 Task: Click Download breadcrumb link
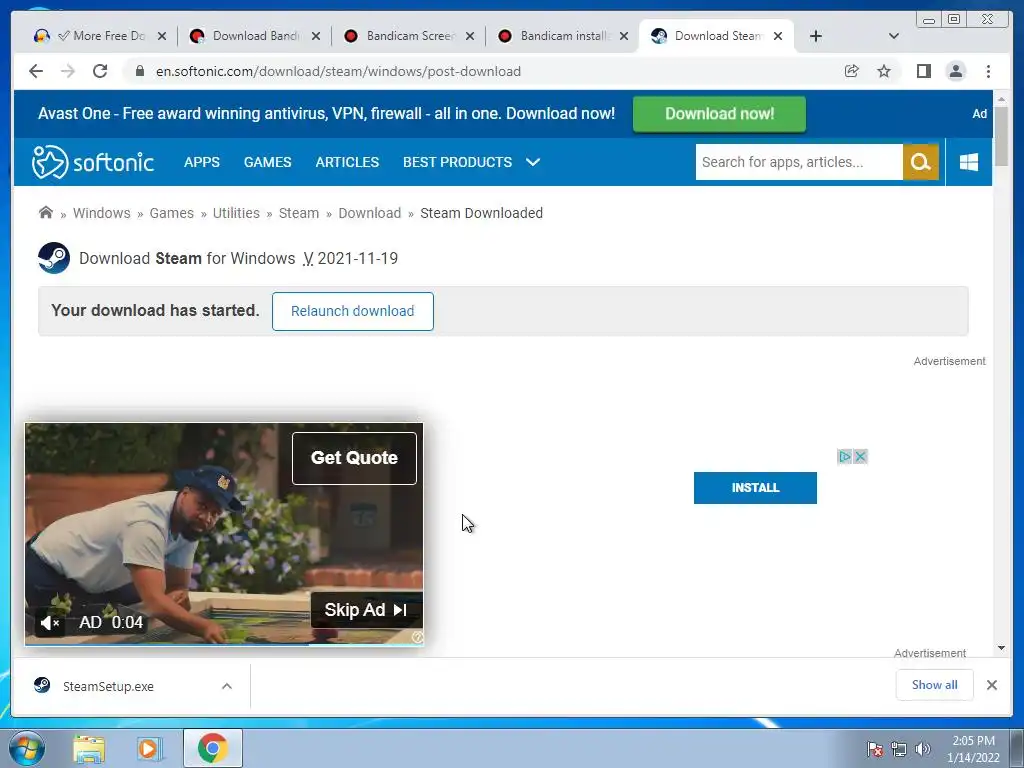pyautogui.click(x=370, y=213)
